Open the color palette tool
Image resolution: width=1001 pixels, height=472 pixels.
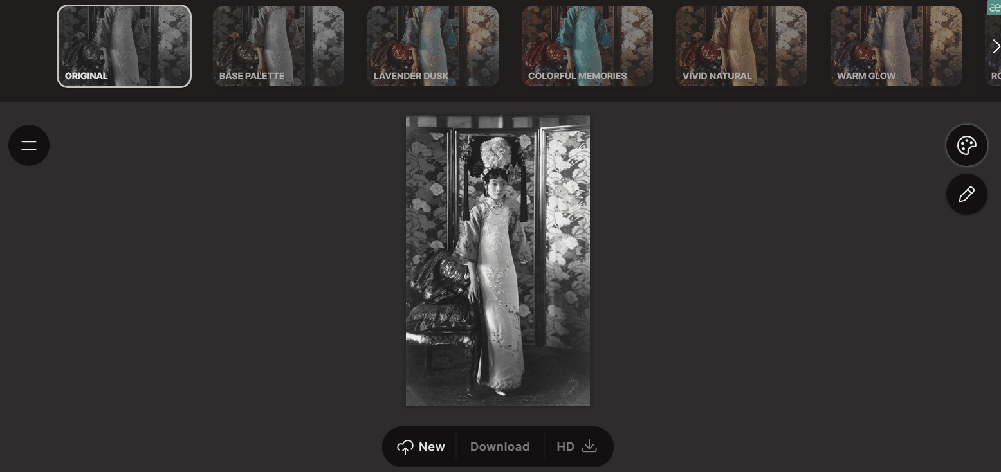tap(967, 145)
